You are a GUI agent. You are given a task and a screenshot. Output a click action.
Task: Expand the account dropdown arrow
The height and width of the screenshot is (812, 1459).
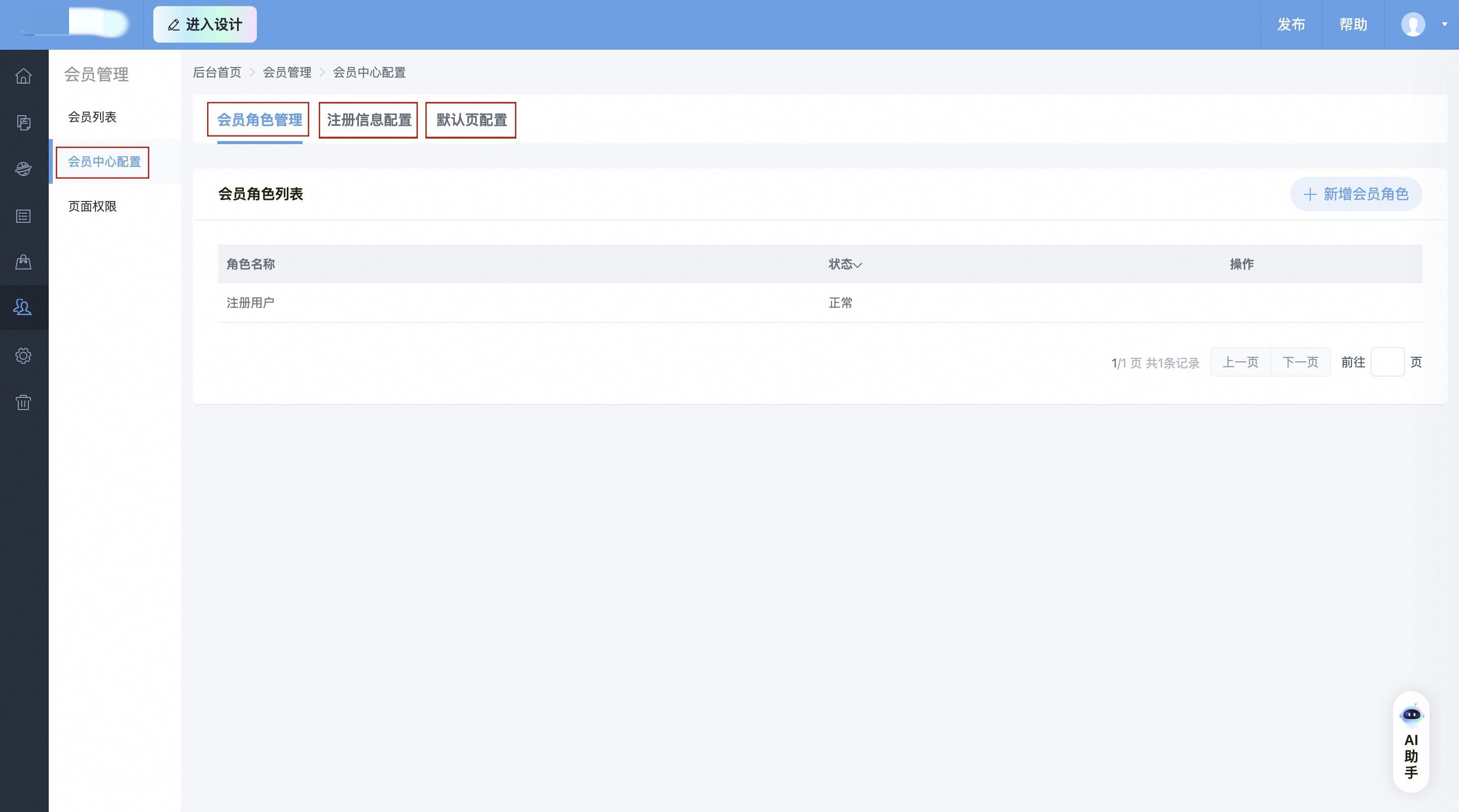1444,24
